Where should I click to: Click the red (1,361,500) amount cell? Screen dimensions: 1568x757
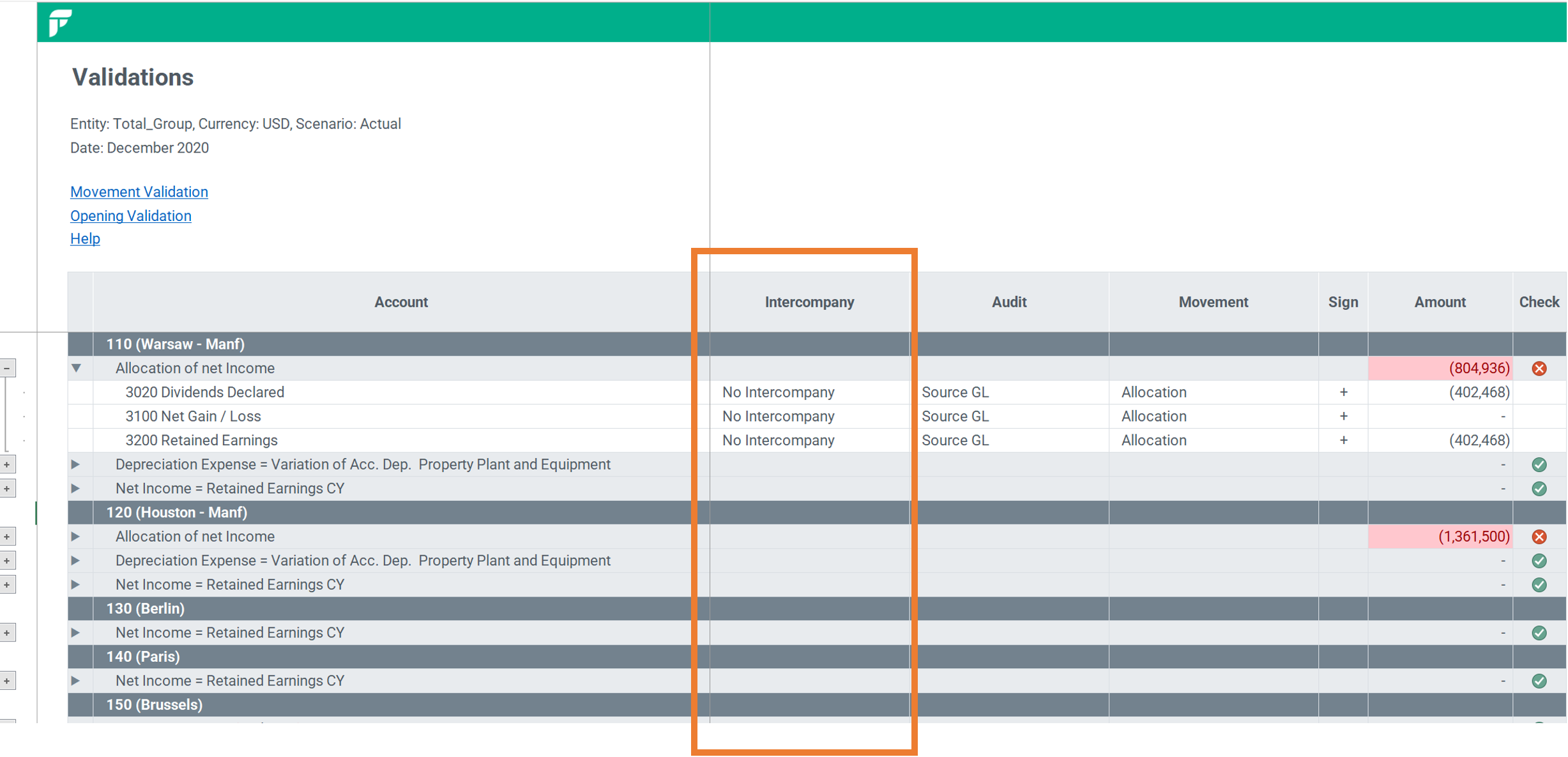click(1440, 537)
